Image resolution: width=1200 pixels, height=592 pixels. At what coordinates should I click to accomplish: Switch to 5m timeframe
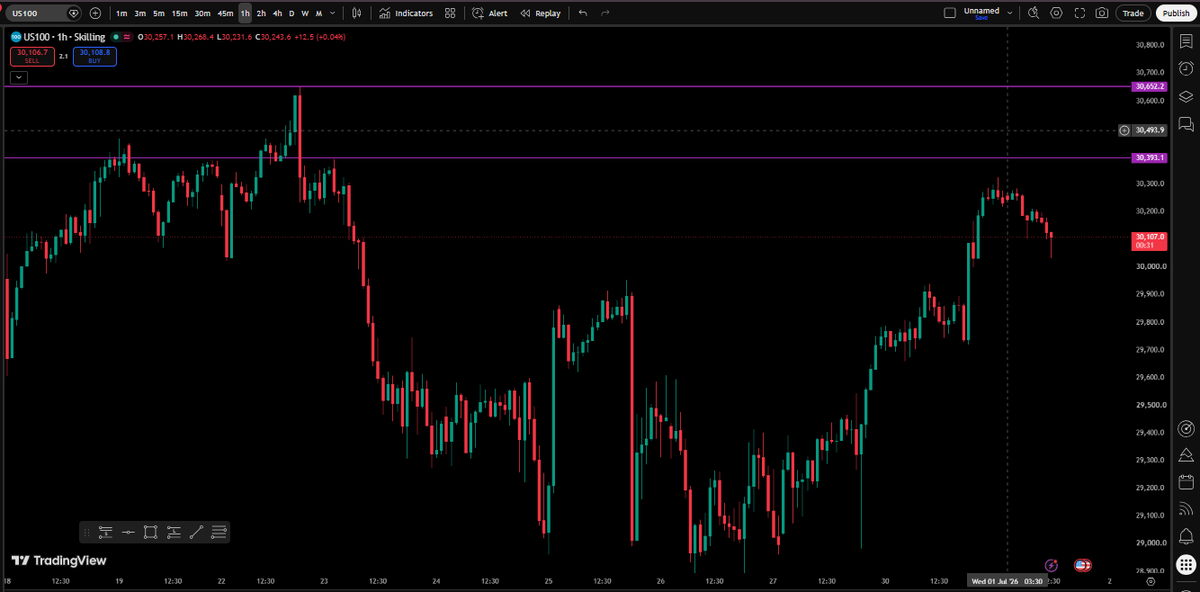click(158, 13)
